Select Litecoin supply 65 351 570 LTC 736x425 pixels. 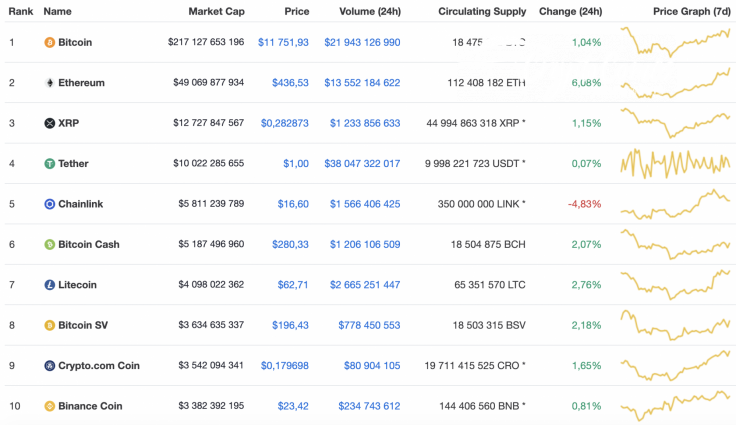(x=490, y=285)
